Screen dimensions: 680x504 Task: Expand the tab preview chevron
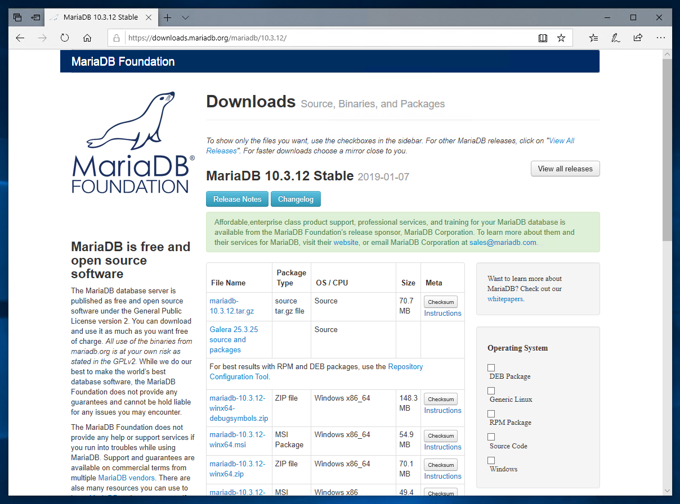click(185, 18)
